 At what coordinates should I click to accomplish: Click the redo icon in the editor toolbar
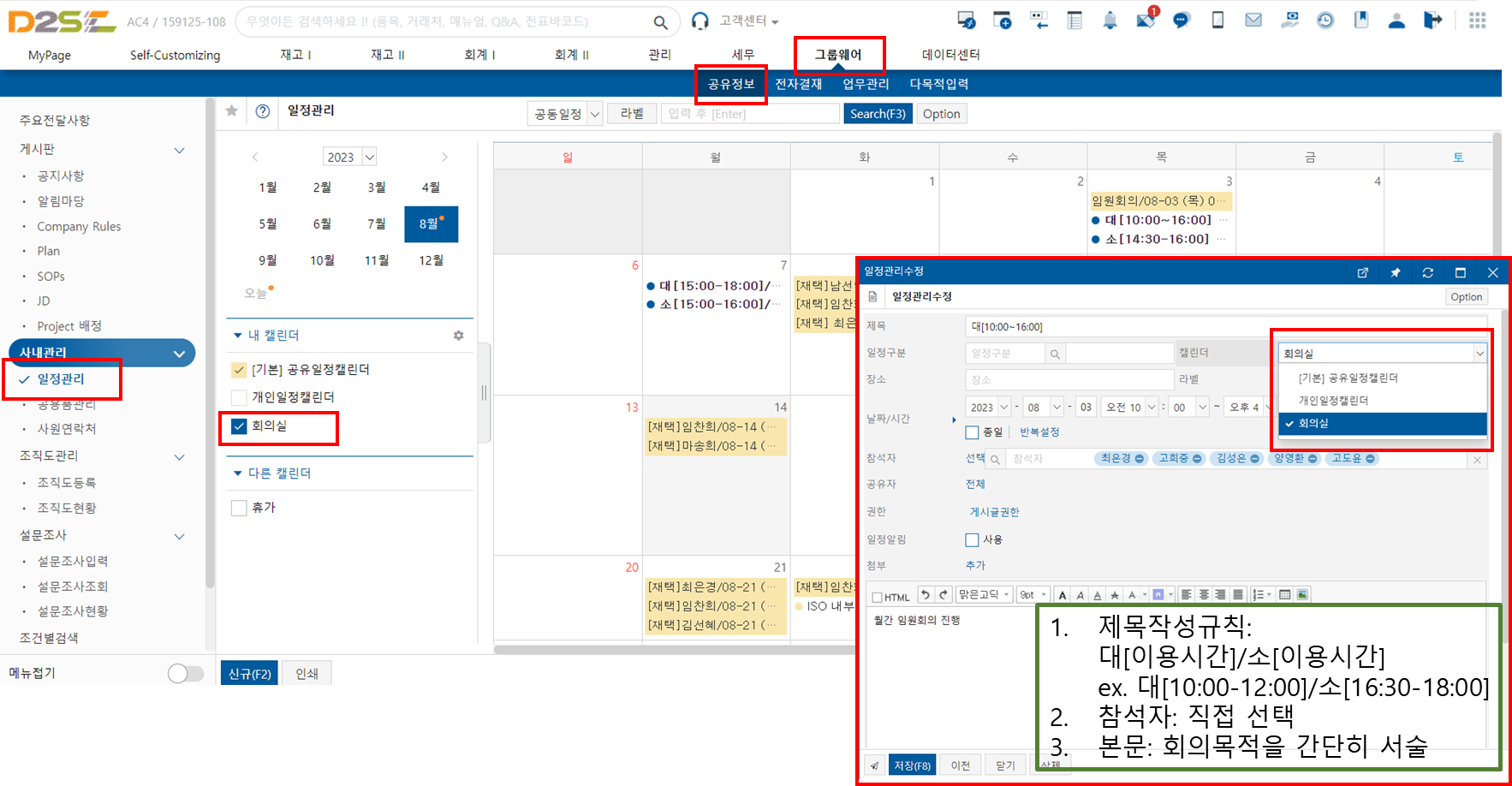(x=944, y=594)
